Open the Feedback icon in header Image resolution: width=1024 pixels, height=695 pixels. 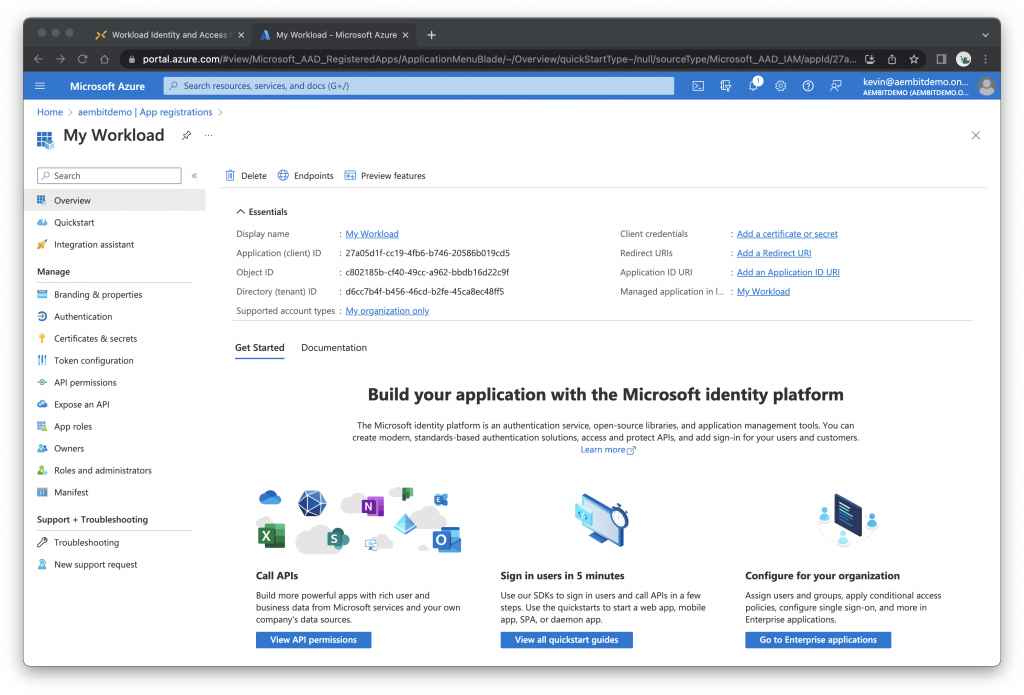pyautogui.click(x=835, y=86)
